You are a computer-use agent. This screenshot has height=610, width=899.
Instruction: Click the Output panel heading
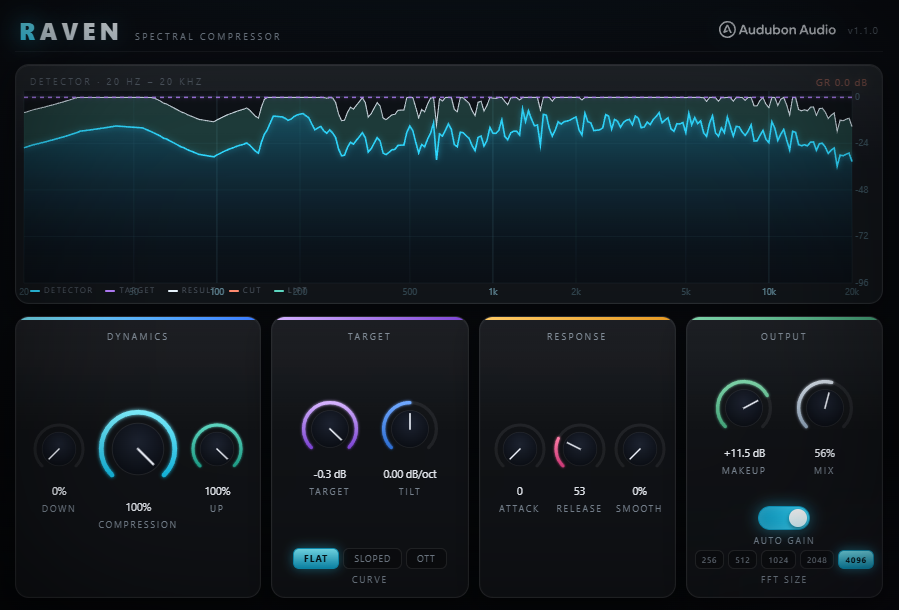[784, 337]
